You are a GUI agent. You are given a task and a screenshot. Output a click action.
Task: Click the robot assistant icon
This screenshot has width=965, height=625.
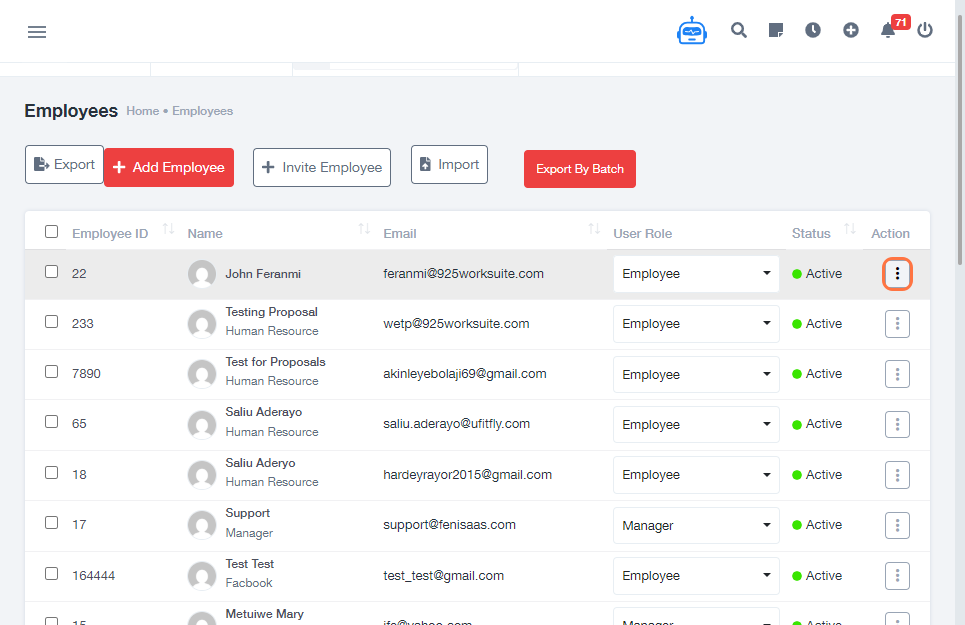click(691, 31)
